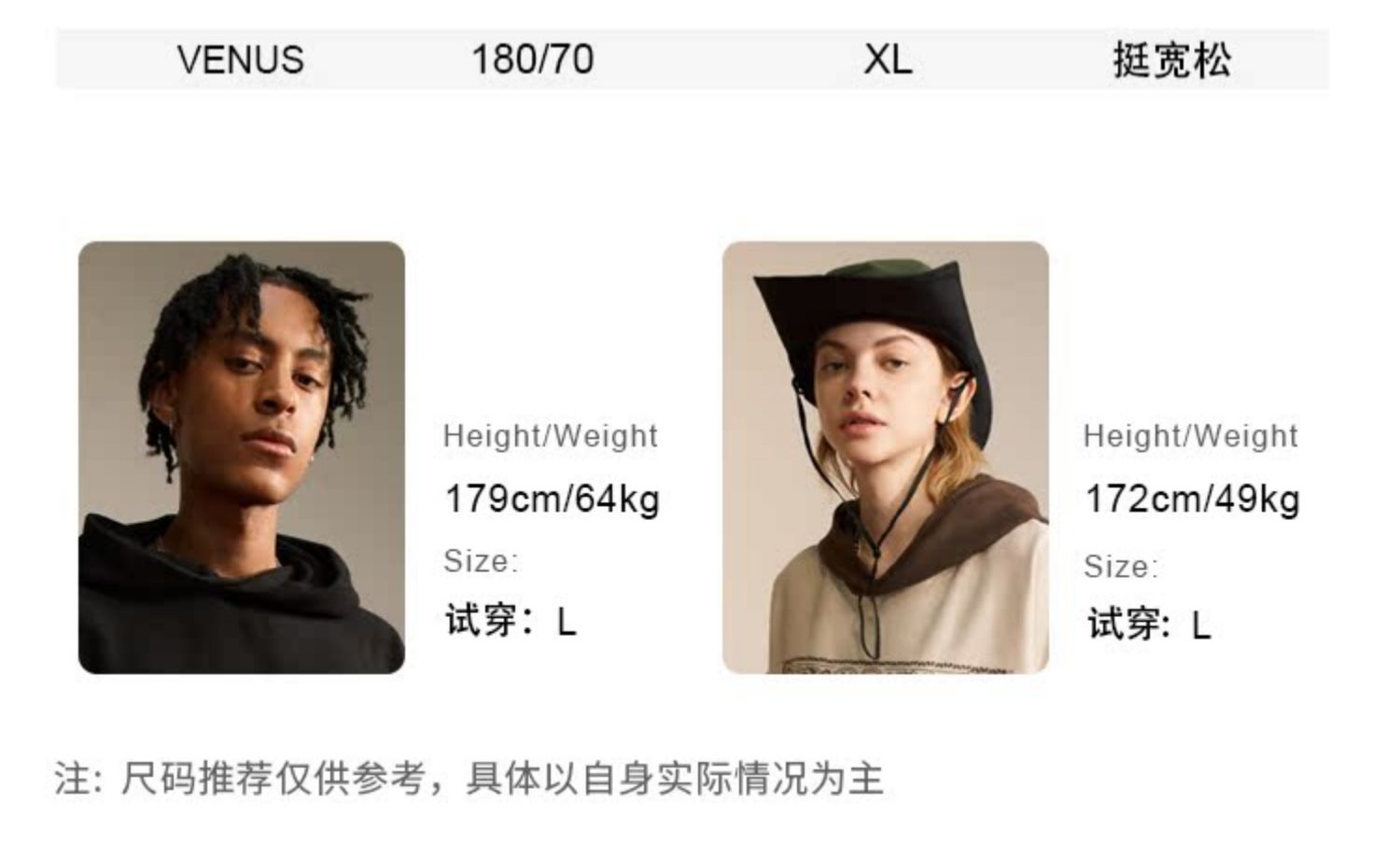Click the XL size cell
1400x858 pixels.
pyautogui.click(x=888, y=60)
